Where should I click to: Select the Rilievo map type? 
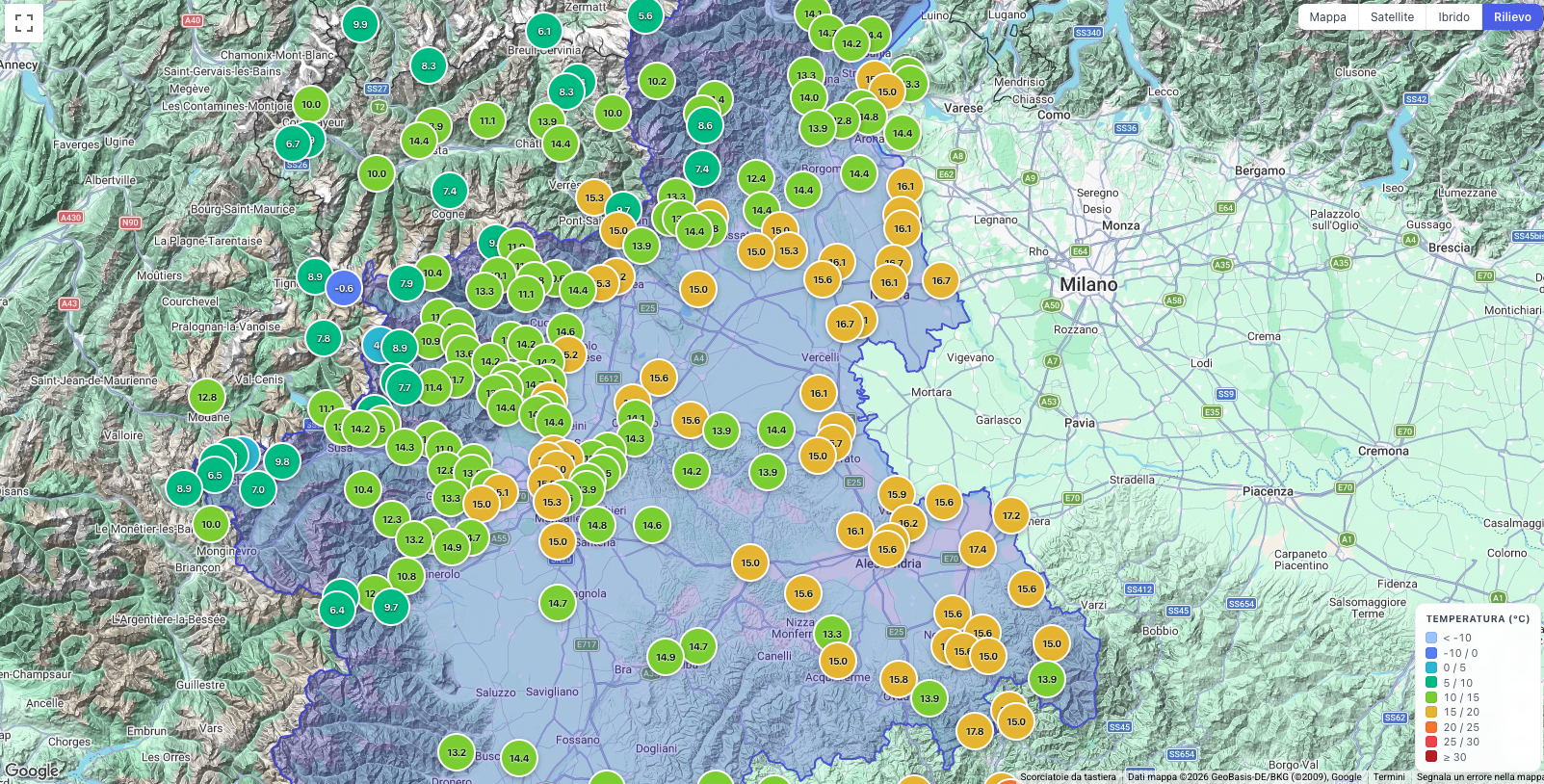tap(1512, 17)
